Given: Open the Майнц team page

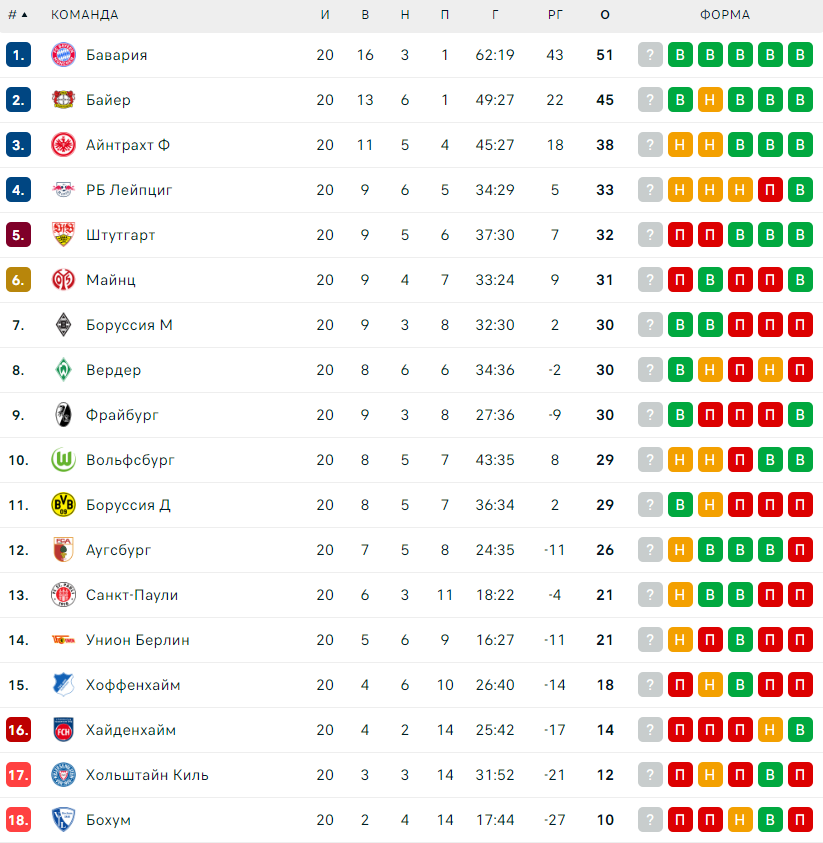Looking at the screenshot, I should click(x=110, y=280).
